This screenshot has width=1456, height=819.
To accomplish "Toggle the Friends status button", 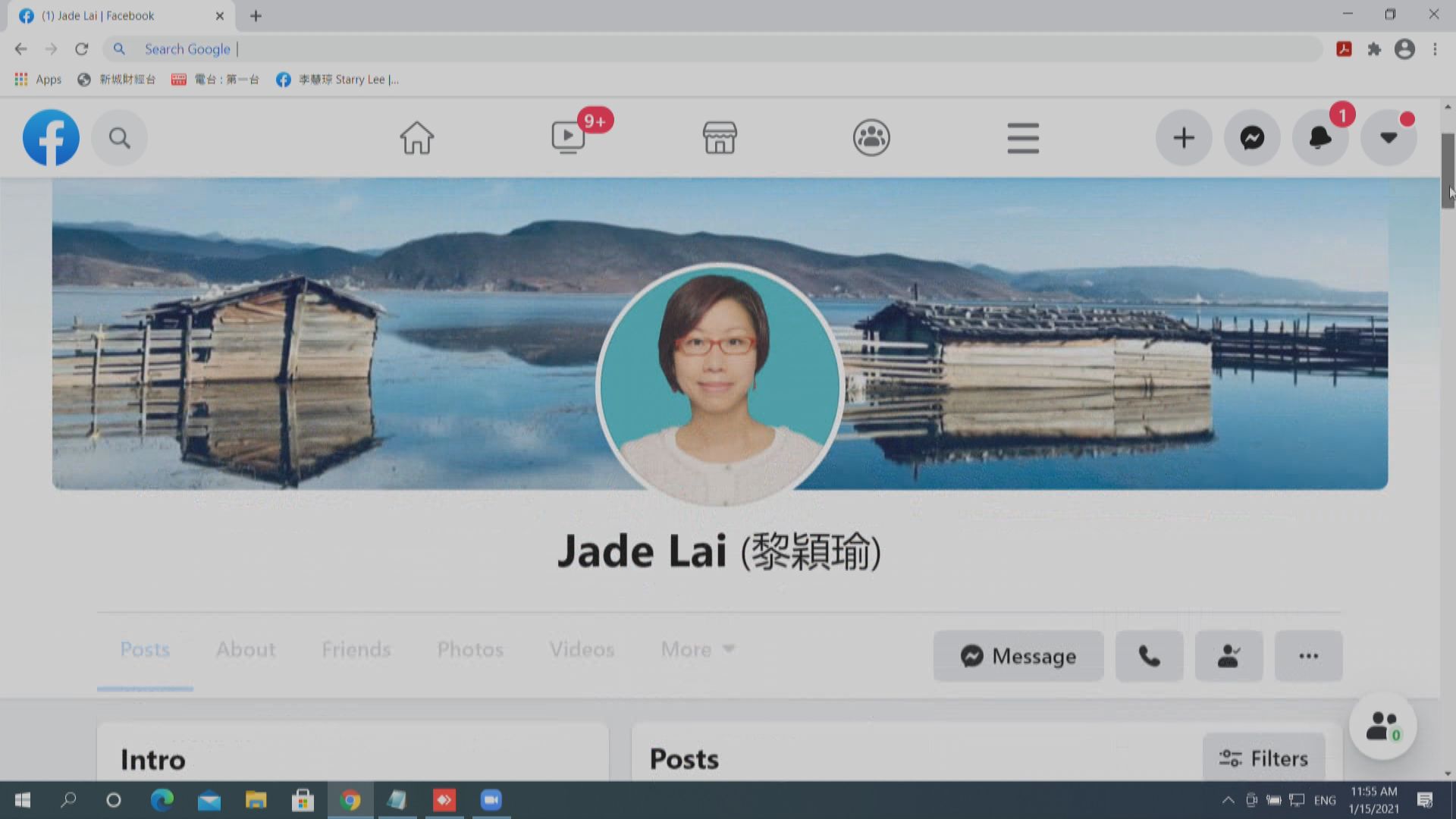I will 1228,656.
